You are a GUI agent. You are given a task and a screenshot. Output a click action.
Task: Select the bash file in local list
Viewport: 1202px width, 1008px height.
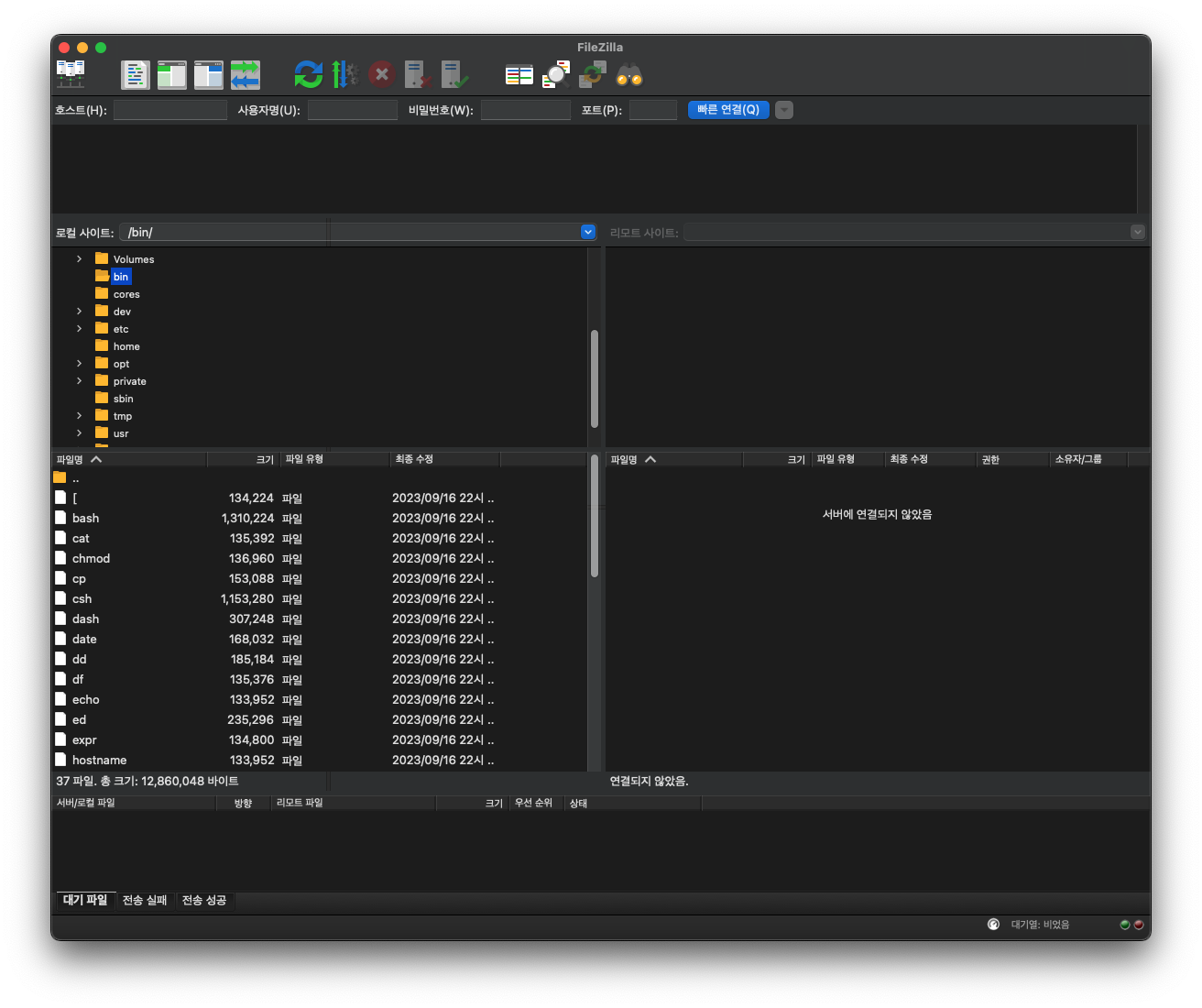coord(319,519)
